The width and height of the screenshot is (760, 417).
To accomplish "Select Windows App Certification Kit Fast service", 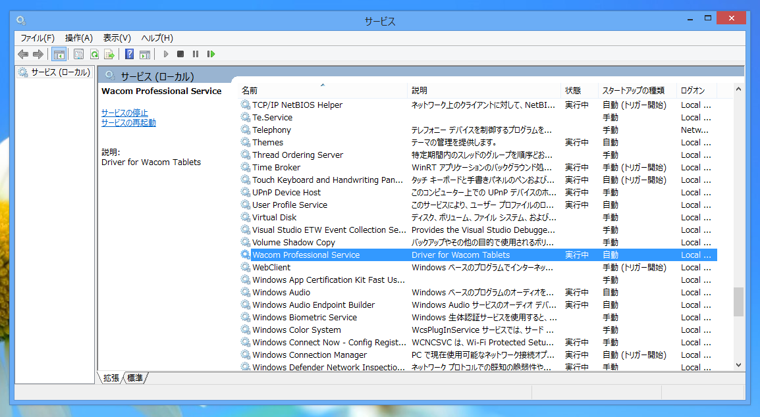I will tap(478, 280).
